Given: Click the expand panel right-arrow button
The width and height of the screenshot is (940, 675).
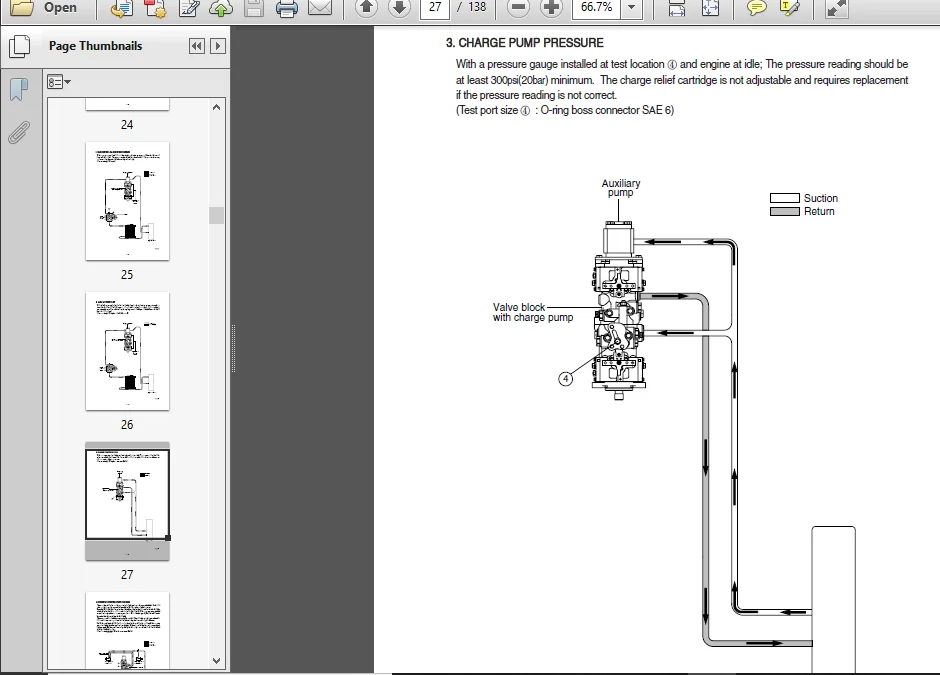Looking at the screenshot, I should (x=218, y=46).
